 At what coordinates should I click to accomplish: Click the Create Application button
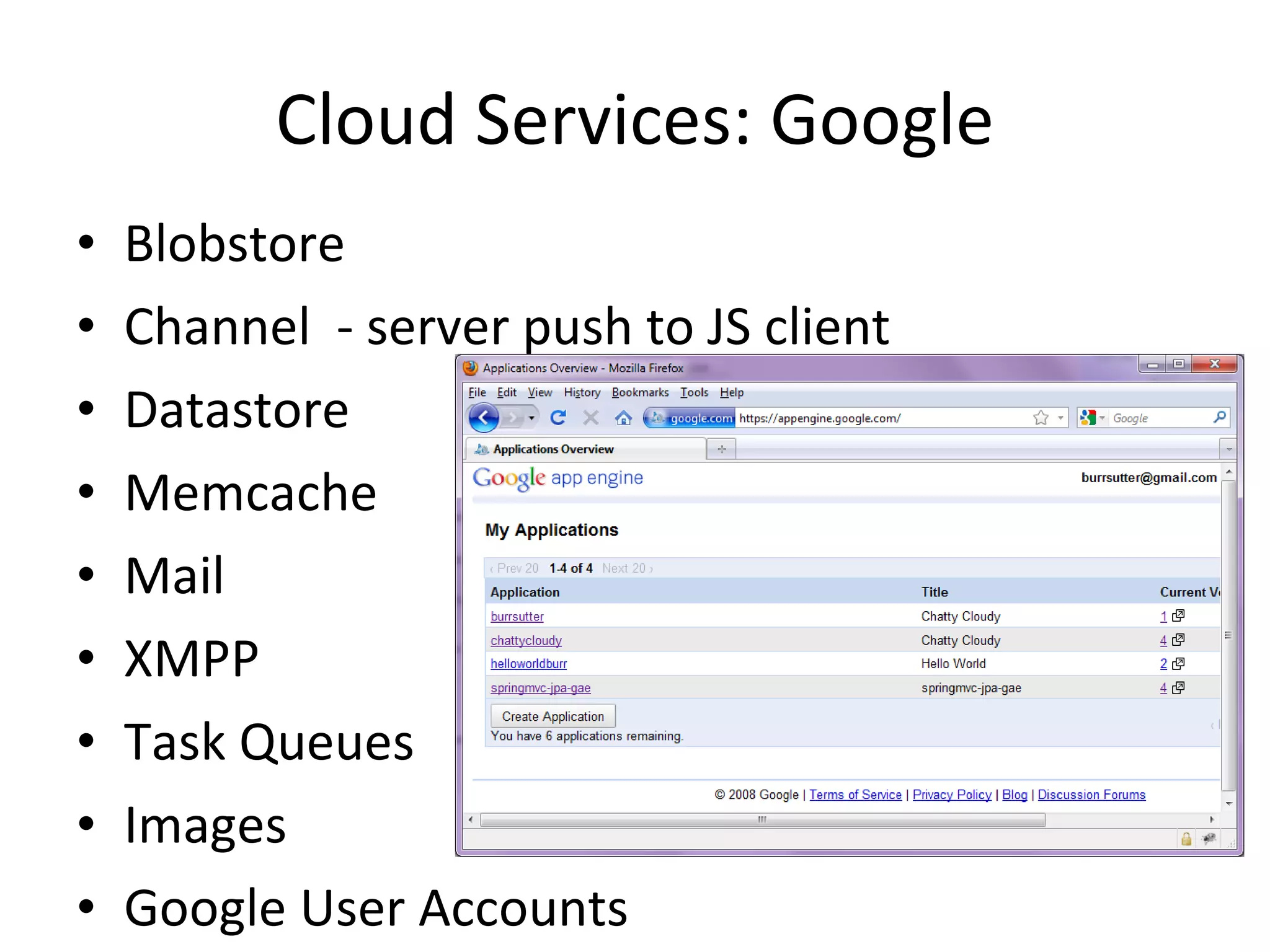[x=553, y=716]
